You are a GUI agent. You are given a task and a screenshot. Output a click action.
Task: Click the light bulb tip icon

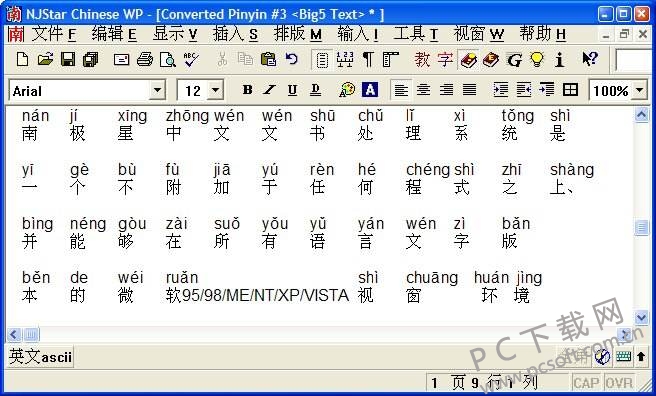click(x=537, y=60)
